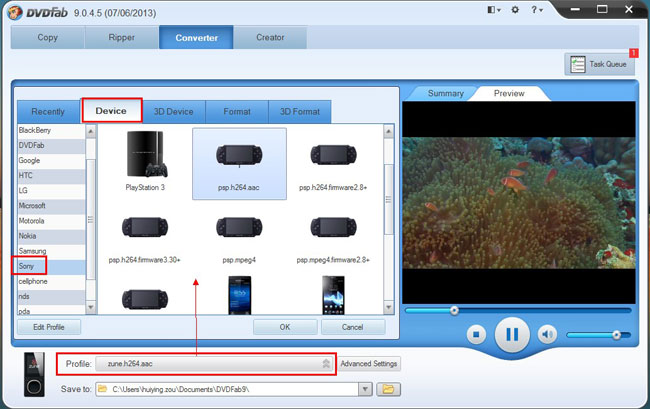Click the video preview area

pyautogui.click(x=519, y=203)
